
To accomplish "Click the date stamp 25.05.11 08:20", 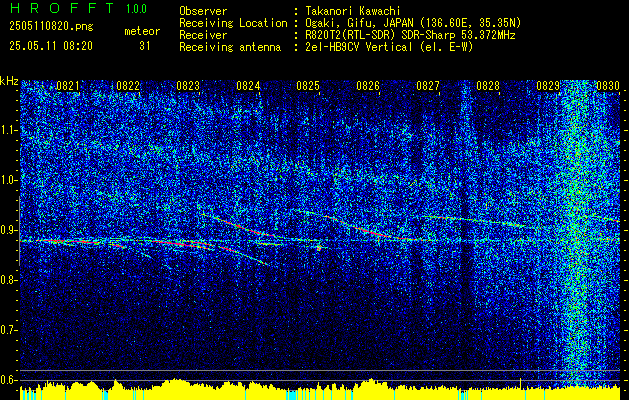I will [x=51, y=46].
